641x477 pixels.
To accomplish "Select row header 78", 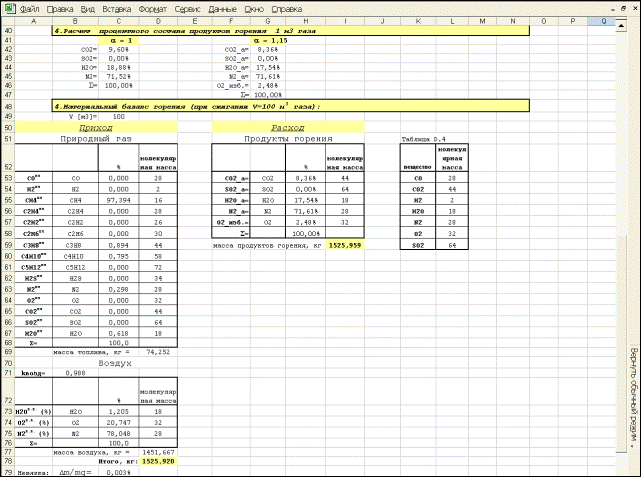I will [x=8, y=461].
